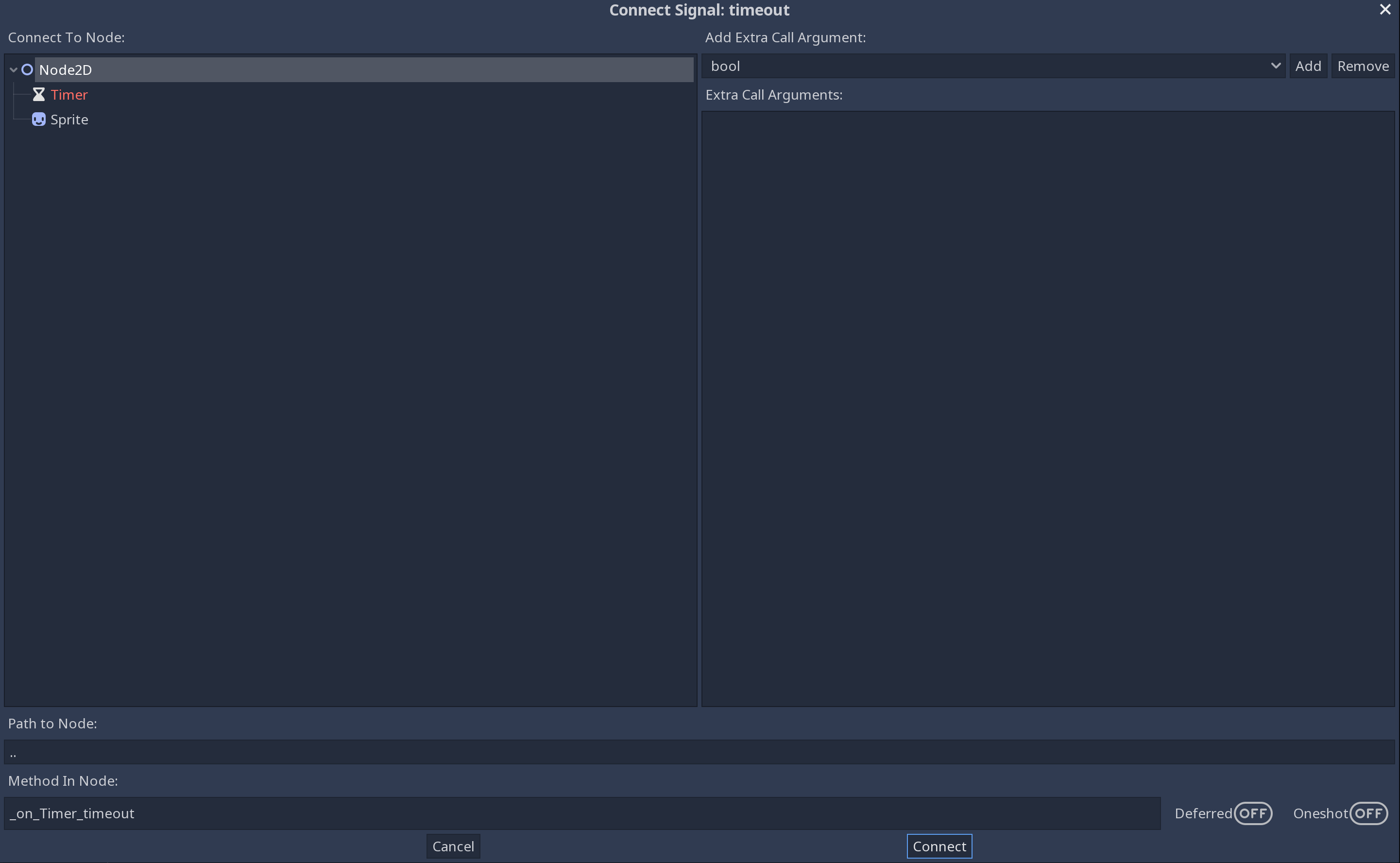
Task: Close the Connect Signal dialog
Action: pos(1384,10)
